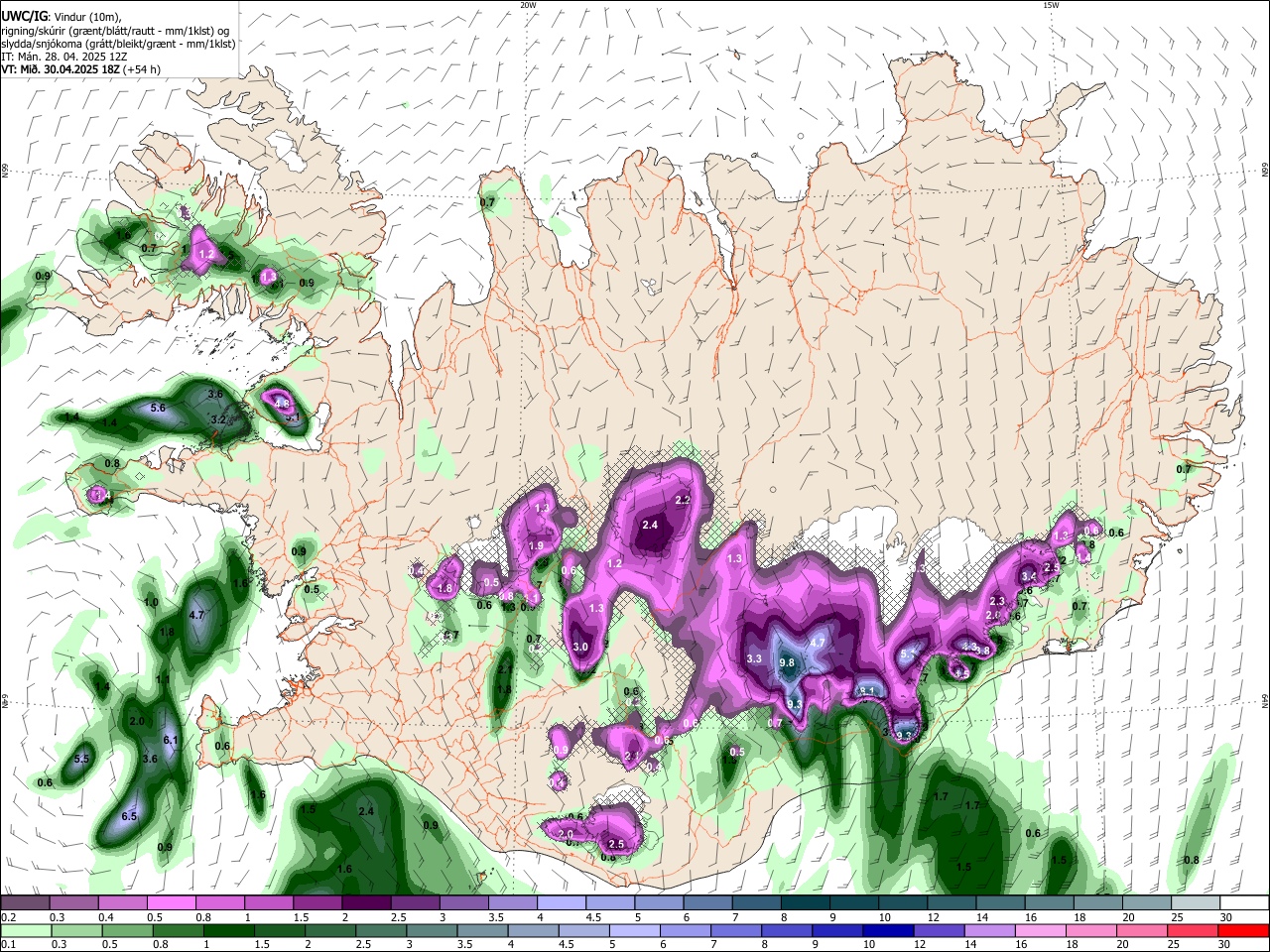Click the 2.5 snow value near south coast

point(616,844)
